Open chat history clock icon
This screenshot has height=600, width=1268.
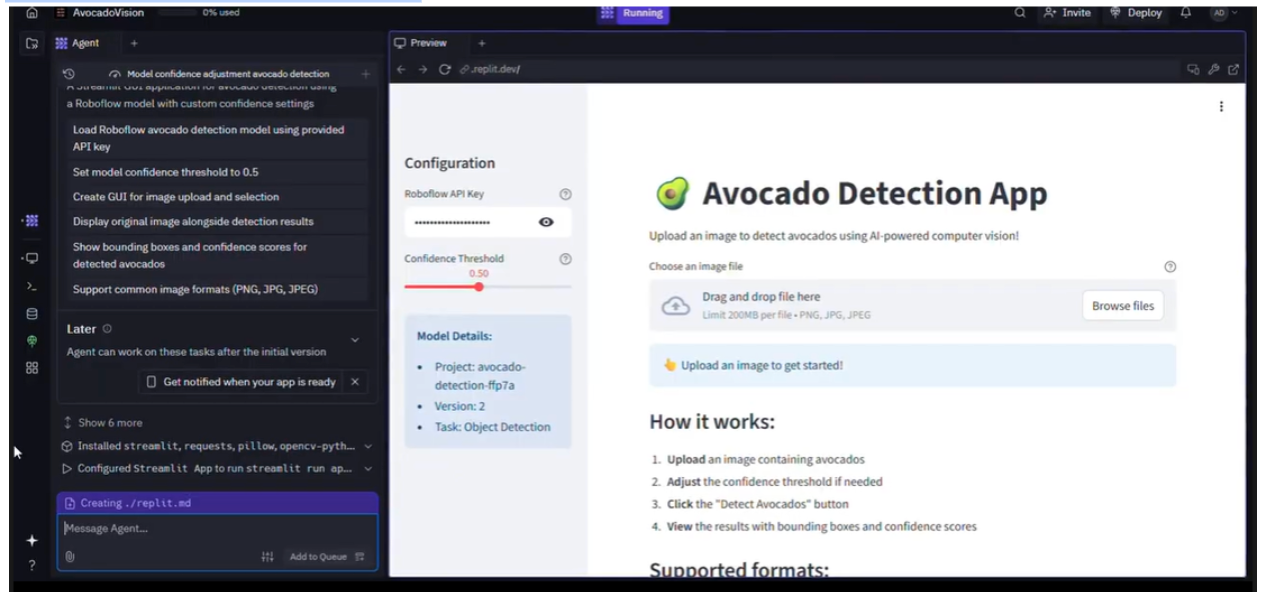[x=69, y=74]
